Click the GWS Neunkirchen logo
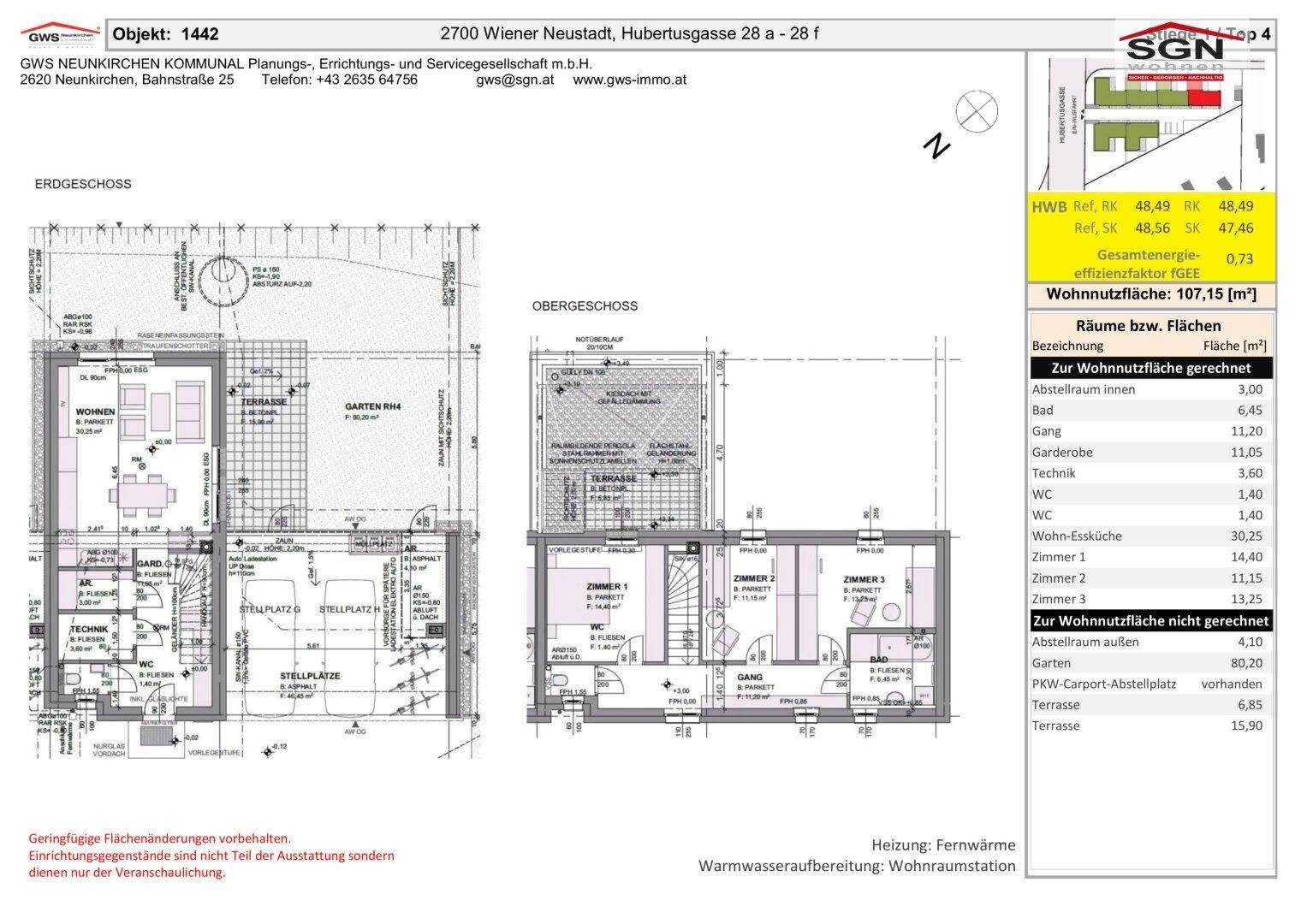 (x=60, y=33)
